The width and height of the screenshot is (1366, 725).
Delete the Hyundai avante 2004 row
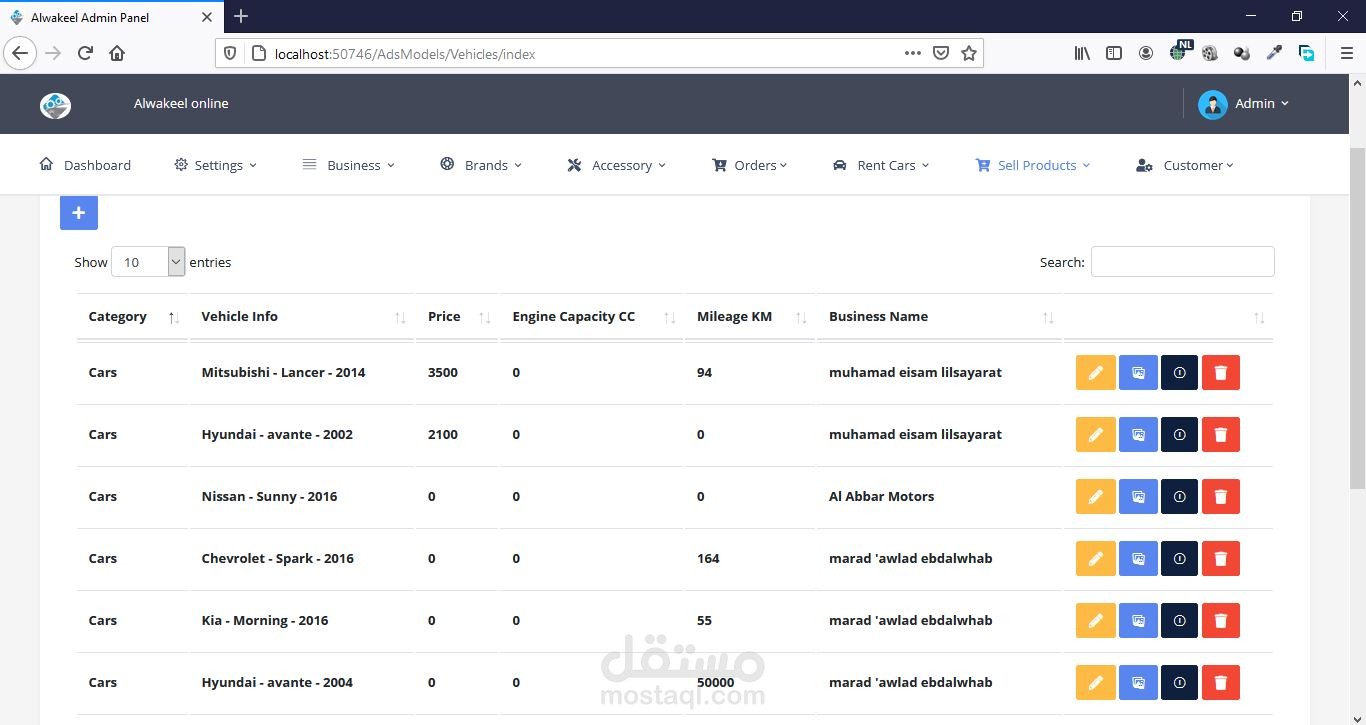[1221, 682]
